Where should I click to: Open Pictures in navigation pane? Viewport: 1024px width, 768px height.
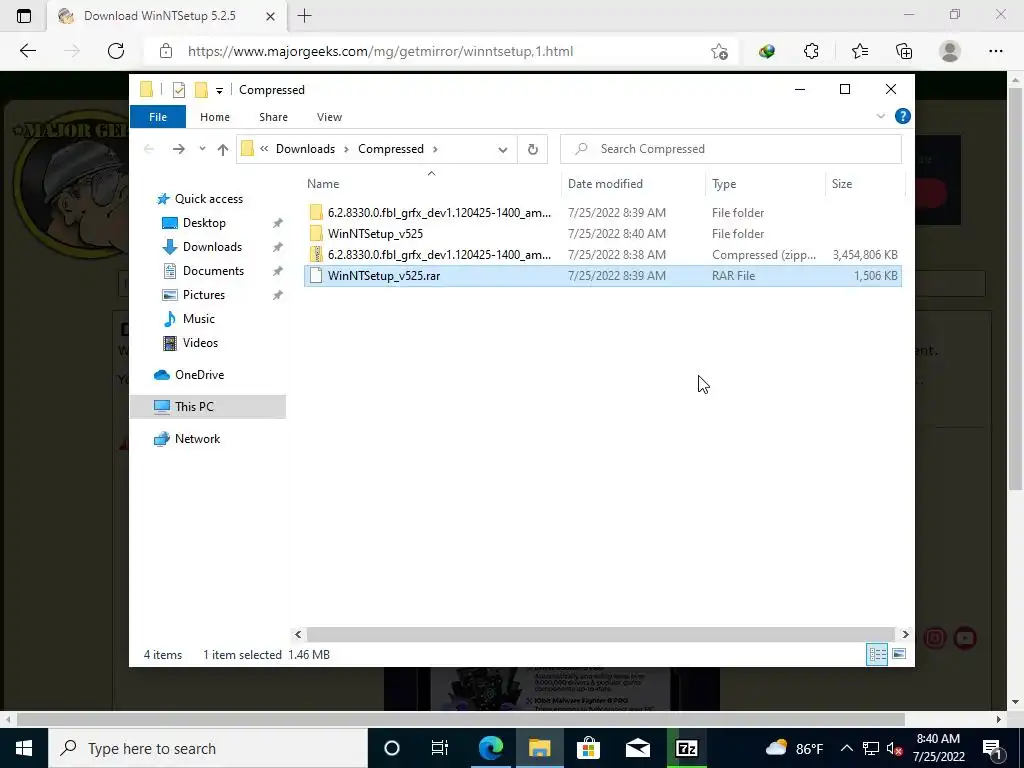pos(203,295)
